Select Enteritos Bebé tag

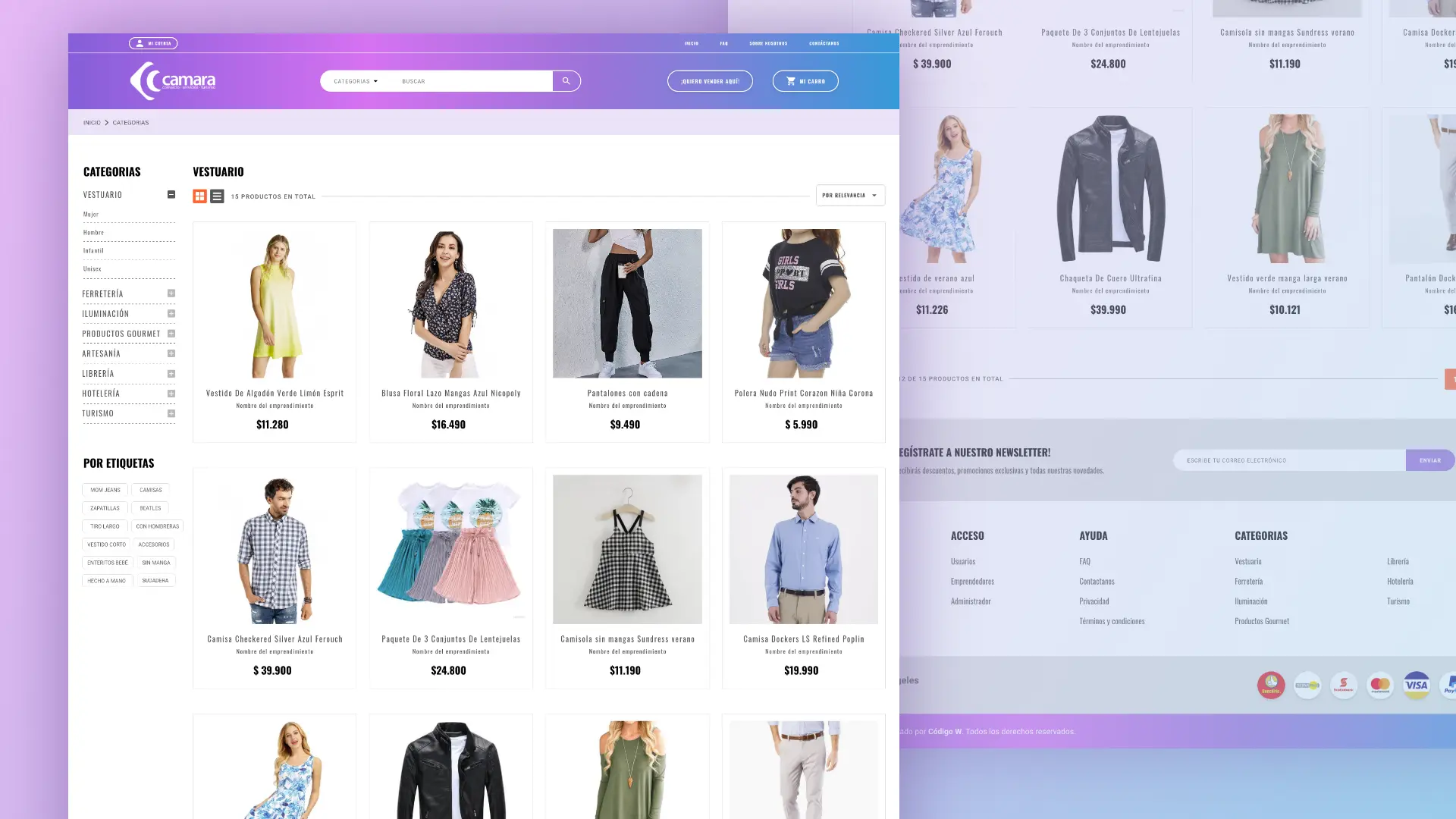(108, 563)
